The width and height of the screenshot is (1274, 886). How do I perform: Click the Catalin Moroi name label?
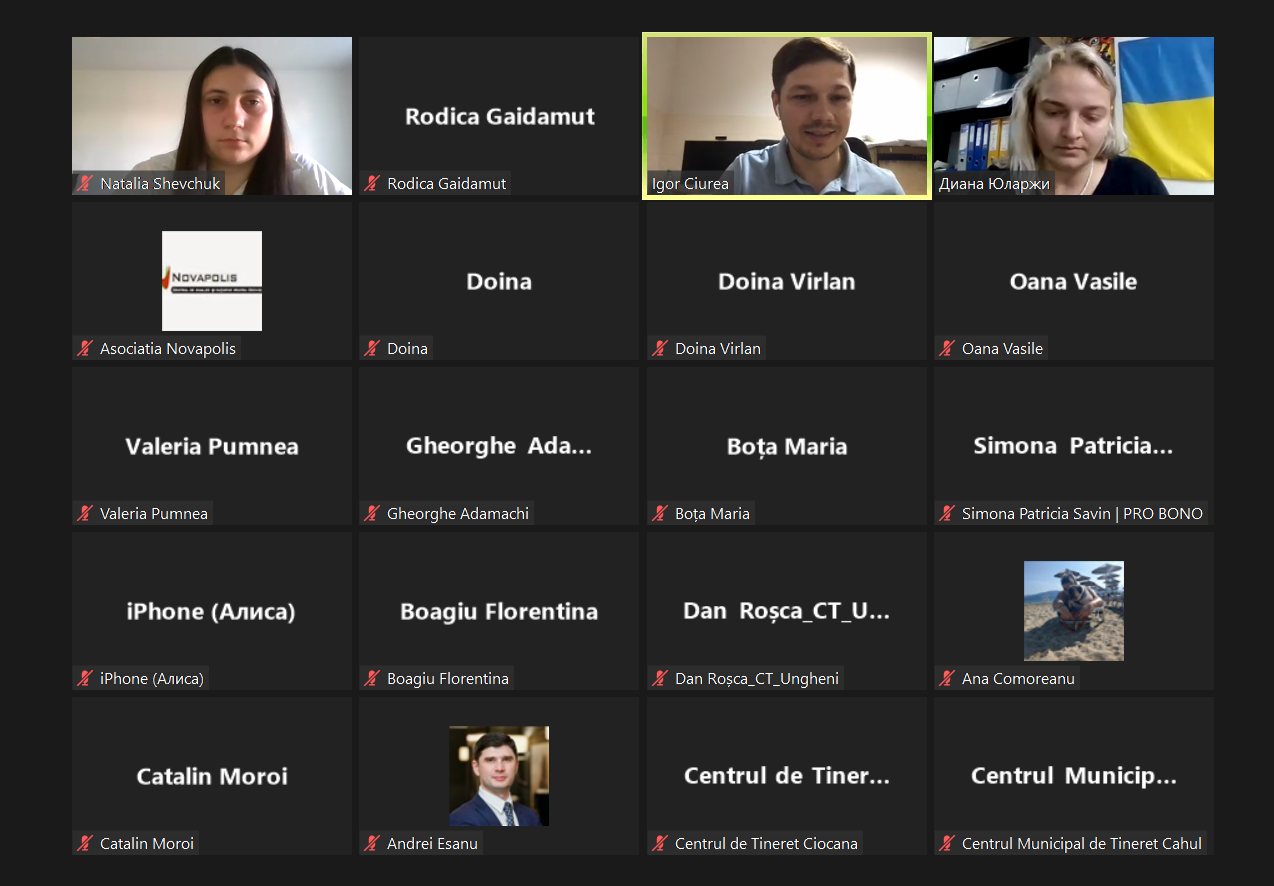[146, 844]
